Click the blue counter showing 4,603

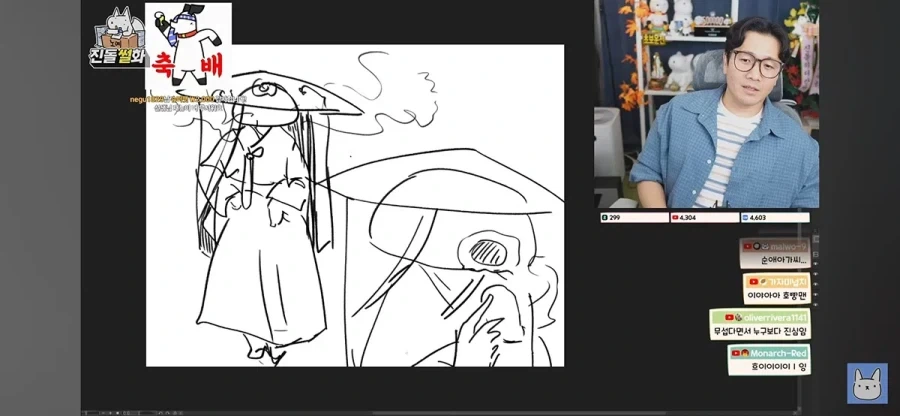[x=775, y=217]
